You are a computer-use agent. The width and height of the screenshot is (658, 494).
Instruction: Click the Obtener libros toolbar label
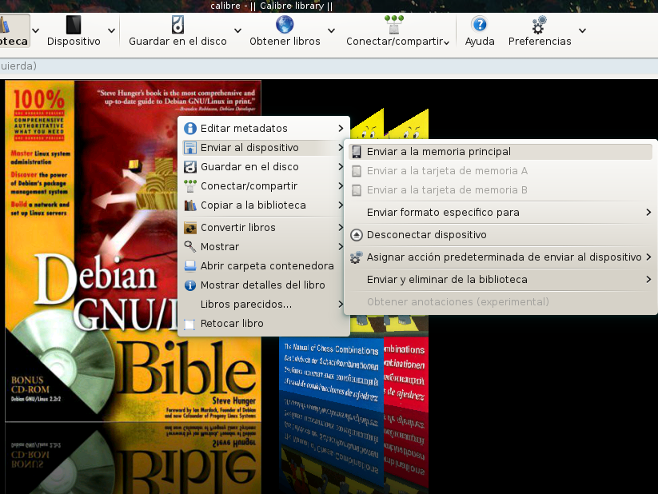coord(285,42)
